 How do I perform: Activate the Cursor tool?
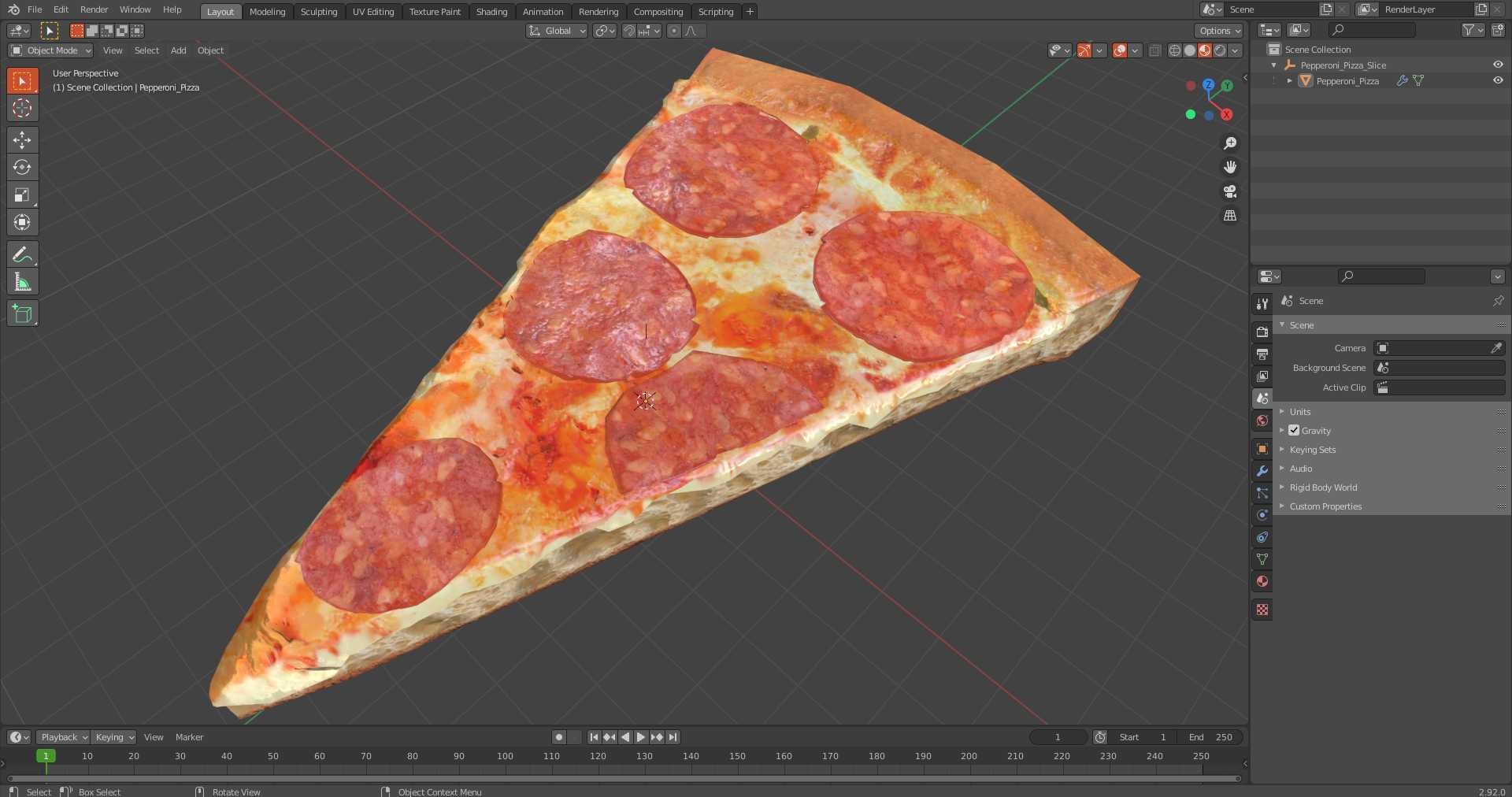(22, 108)
